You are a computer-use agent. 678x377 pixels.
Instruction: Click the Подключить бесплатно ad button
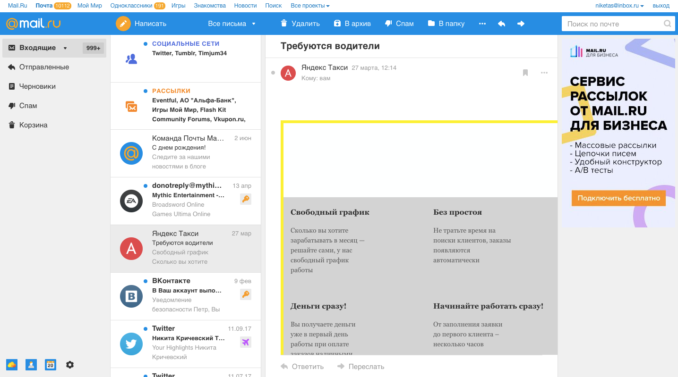[618, 198]
